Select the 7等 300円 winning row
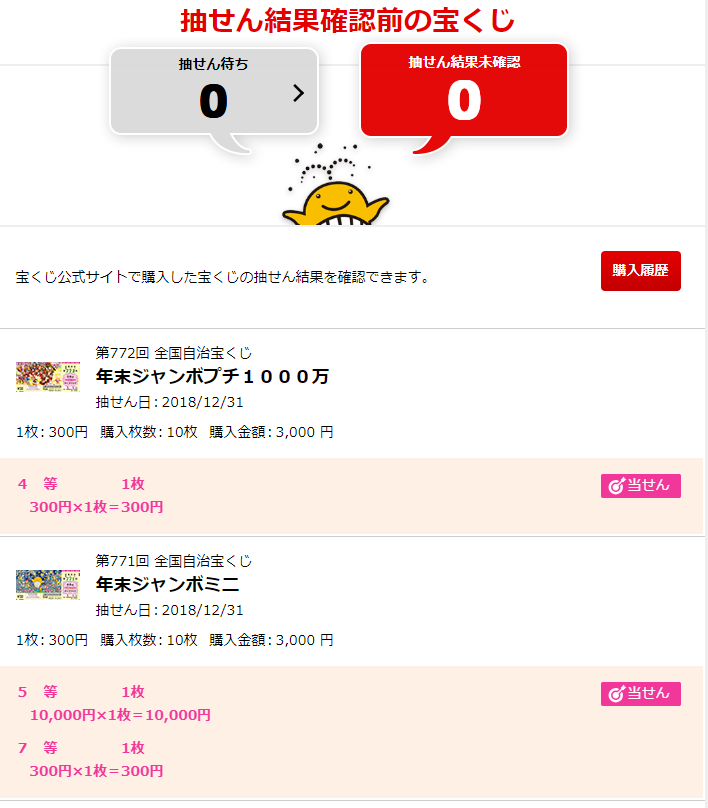708x808 pixels. pyautogui.click(x=91, y=760)
